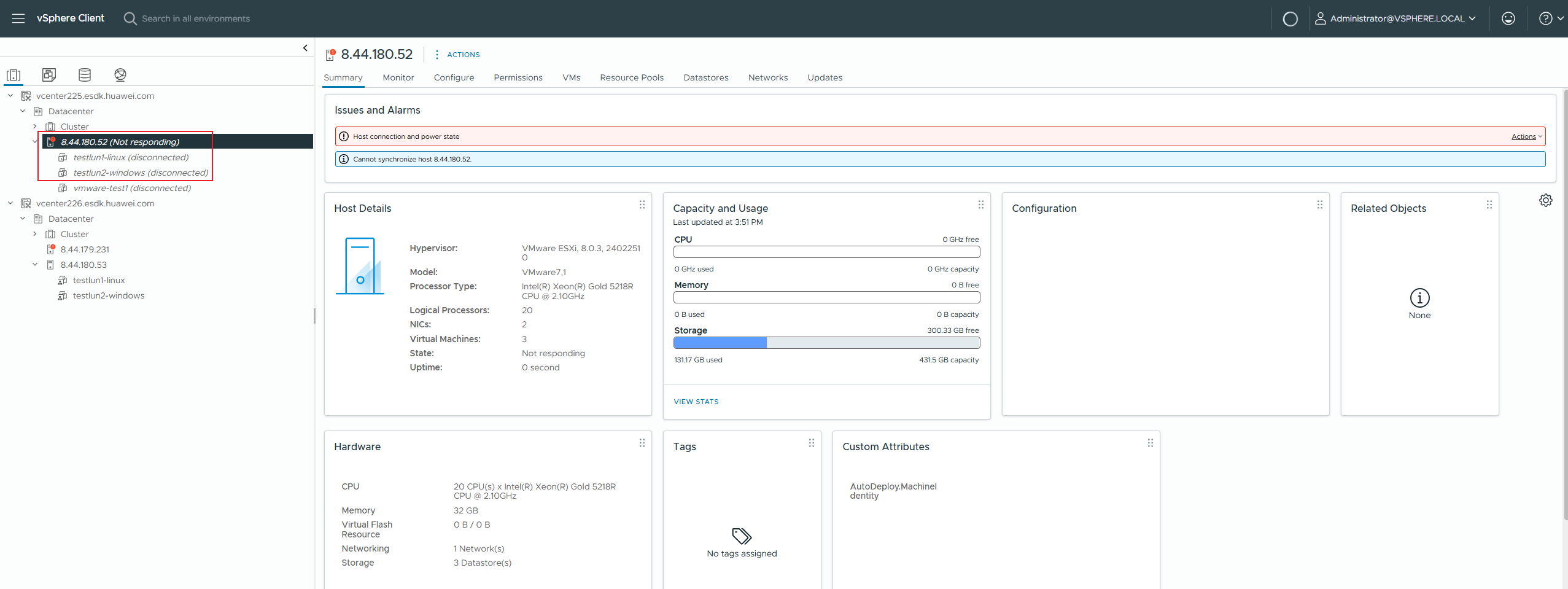Viewport: 1568px width, 589px height.
Task: Click the dashboard customize gear icon
Action: [x=1546, y=200]
